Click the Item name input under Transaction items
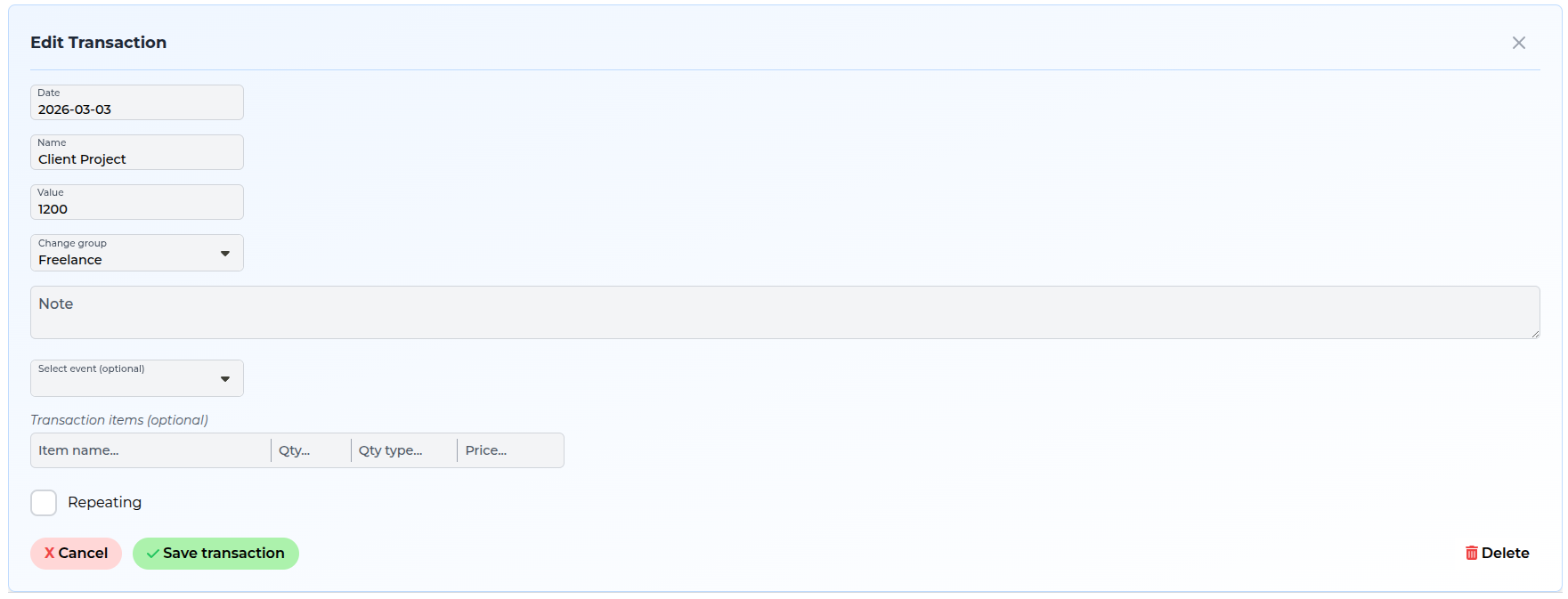The width and height of the screenshot is (1568, 599). tap(150, 449)
